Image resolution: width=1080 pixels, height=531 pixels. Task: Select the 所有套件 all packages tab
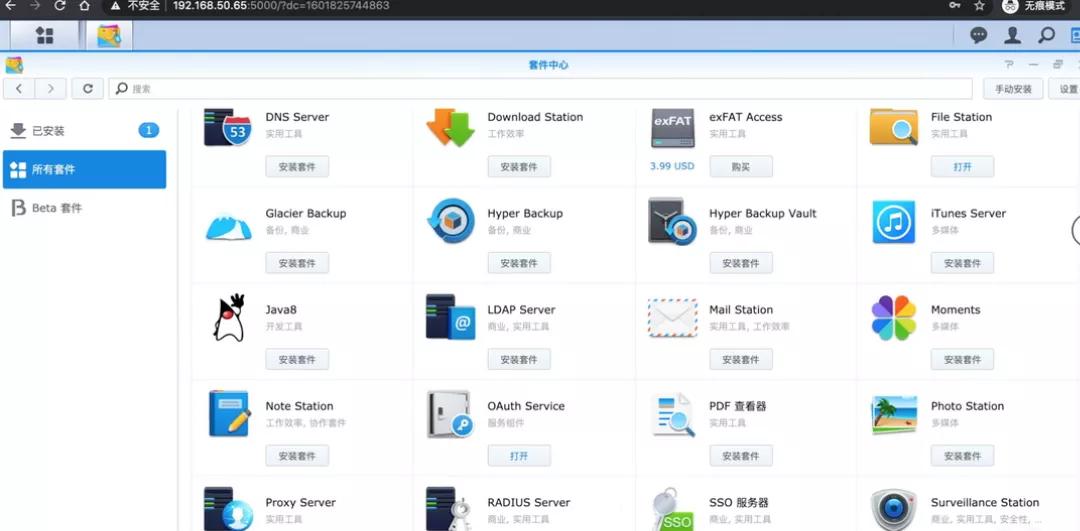pos(84,169)
